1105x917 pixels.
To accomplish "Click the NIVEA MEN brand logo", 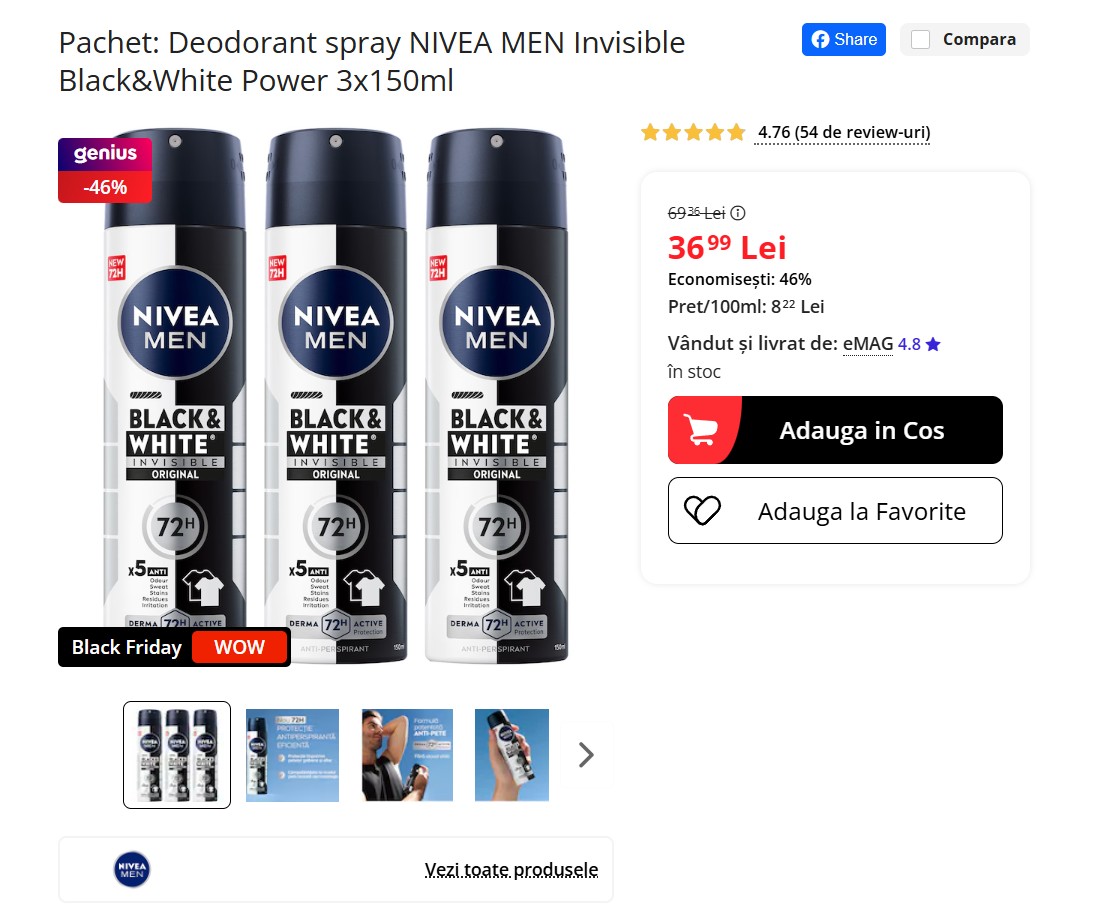I will tap(132, 869).
